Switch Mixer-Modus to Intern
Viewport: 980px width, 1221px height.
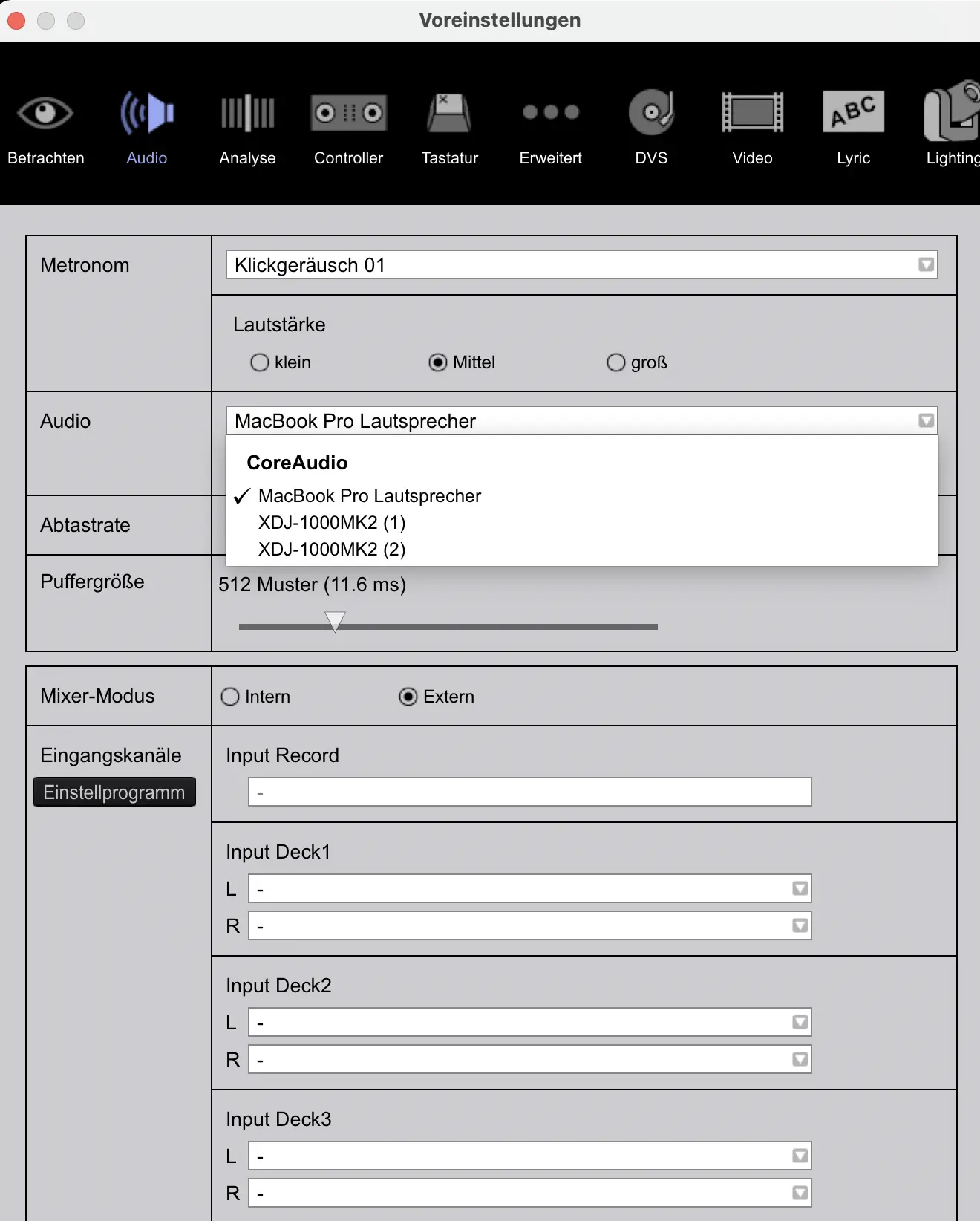tap(230, 697)
